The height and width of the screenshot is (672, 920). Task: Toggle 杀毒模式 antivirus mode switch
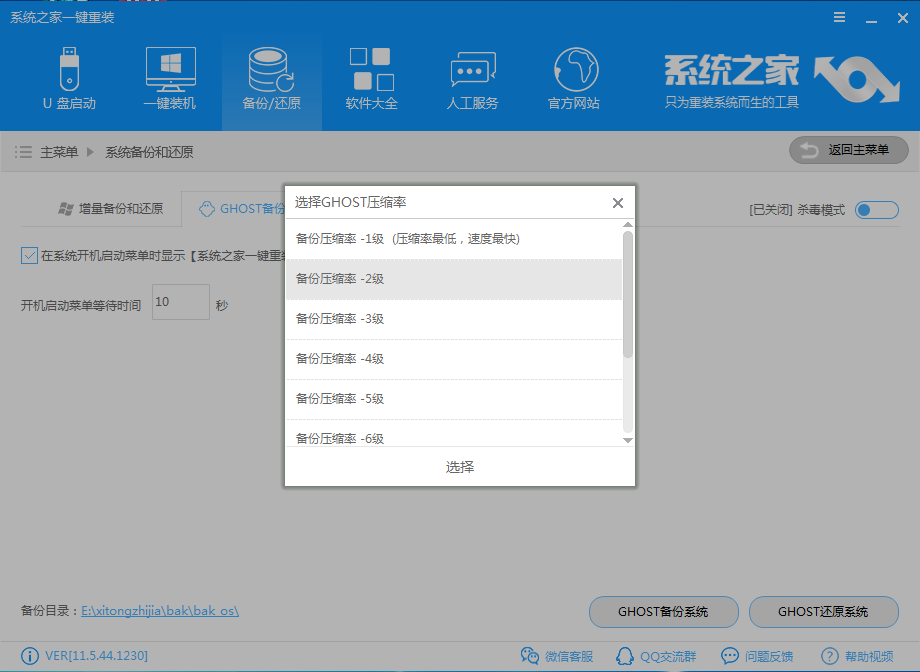[x=876, y=210]
